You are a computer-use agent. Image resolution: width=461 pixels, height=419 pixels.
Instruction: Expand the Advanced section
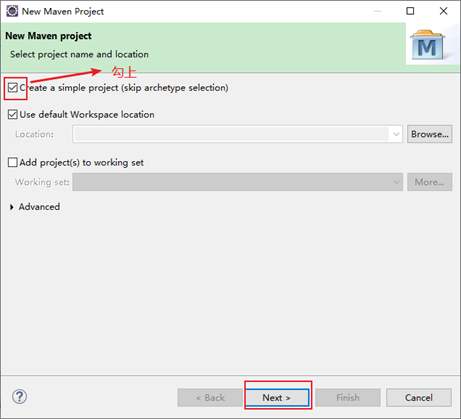tap(12, 207)
